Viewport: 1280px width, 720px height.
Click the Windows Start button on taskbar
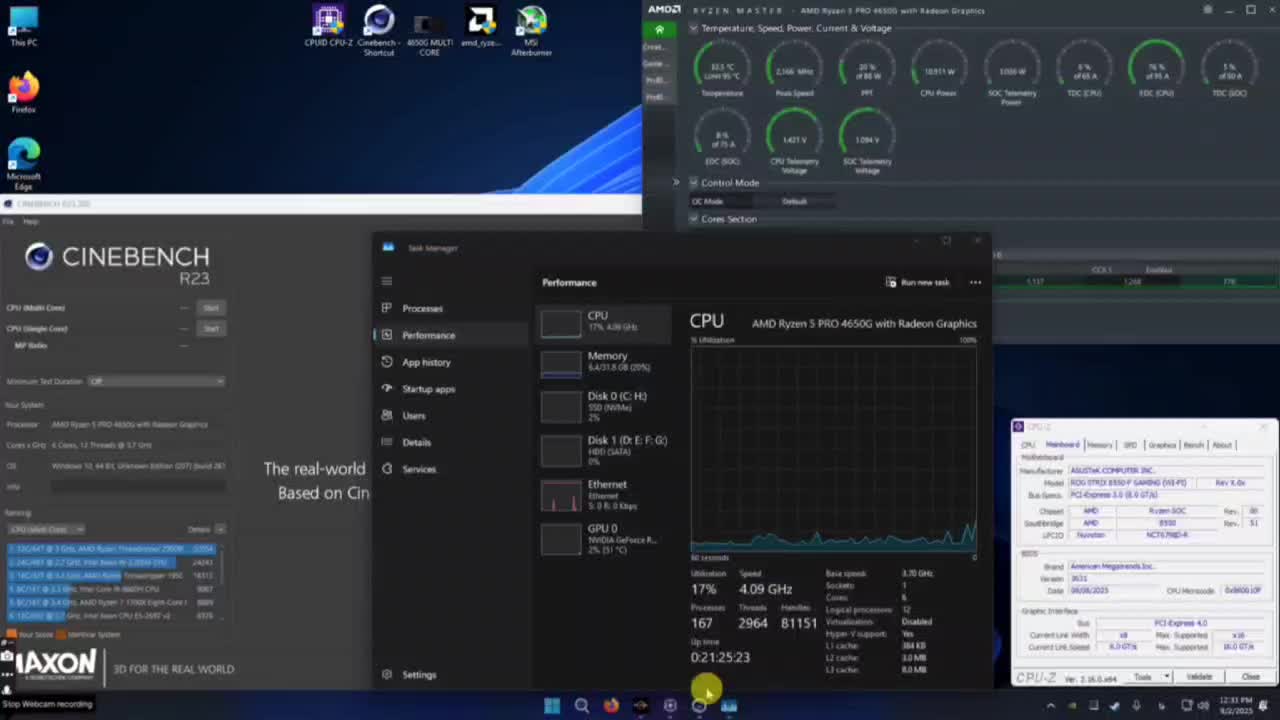552,705
